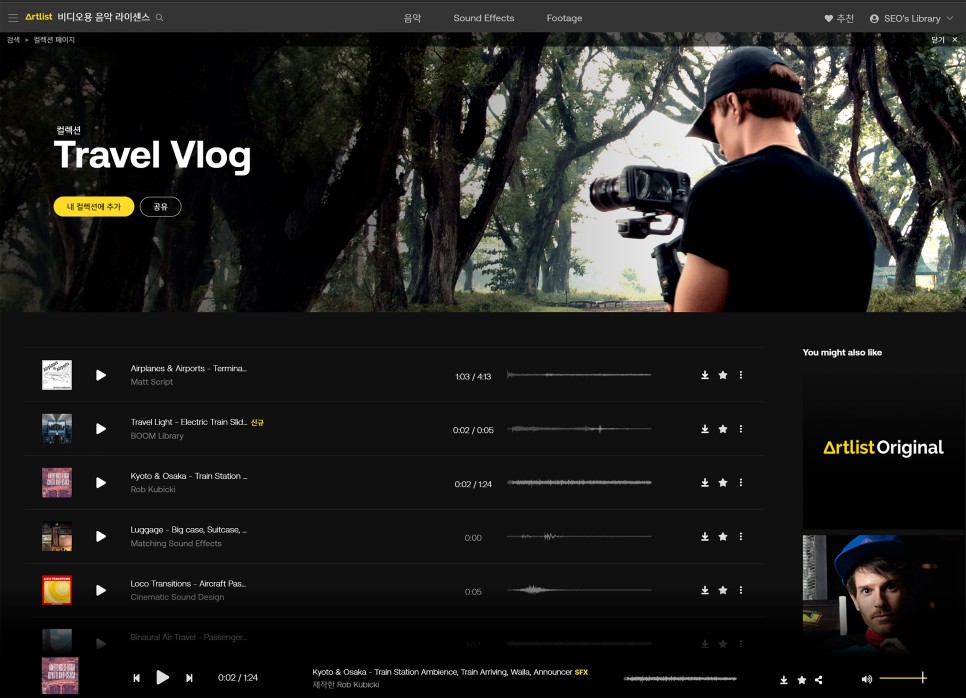This screenshot has width=966, height=698.
Task: Play Luggage Big case track
Action: (x=101, y=537)
